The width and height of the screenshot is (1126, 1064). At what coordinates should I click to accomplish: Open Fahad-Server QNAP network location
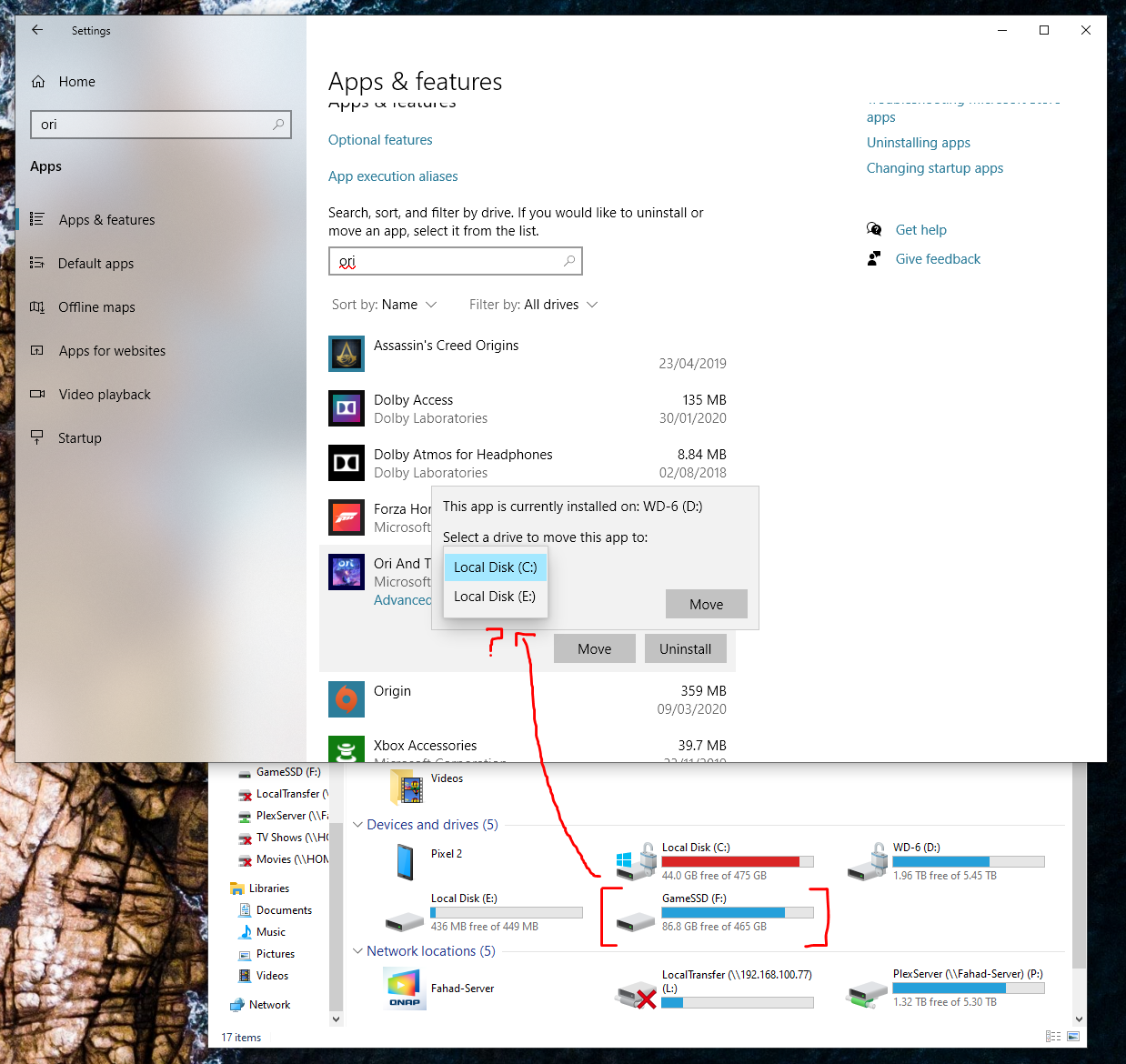440,989
